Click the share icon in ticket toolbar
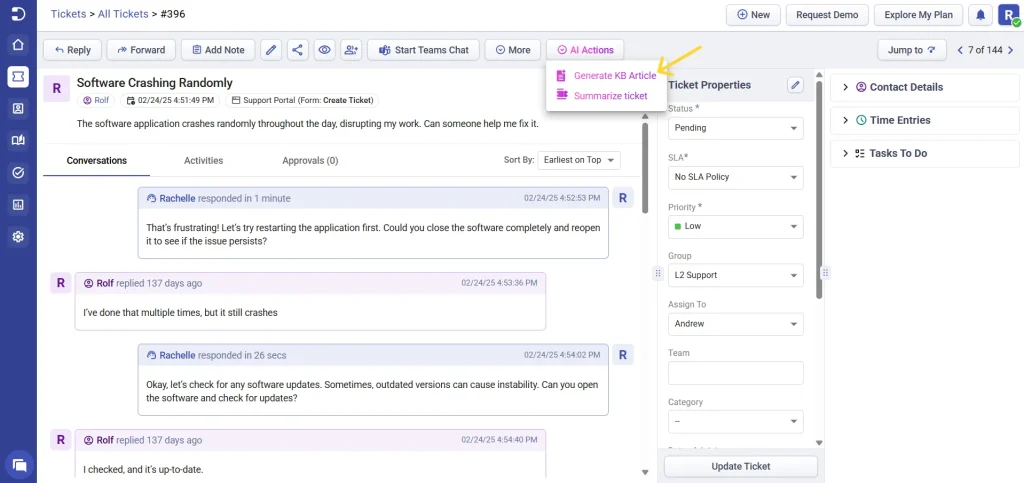 point(298,50)
